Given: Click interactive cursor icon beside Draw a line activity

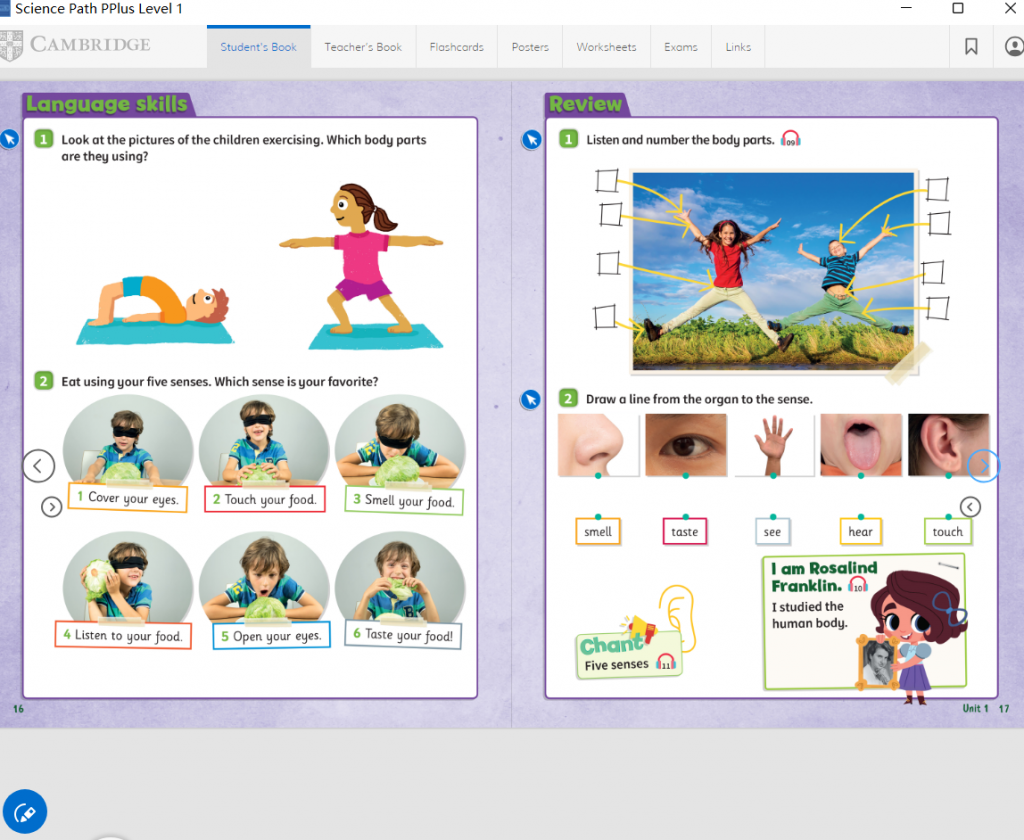Looking at the screenshot, I should click(531, 400).
